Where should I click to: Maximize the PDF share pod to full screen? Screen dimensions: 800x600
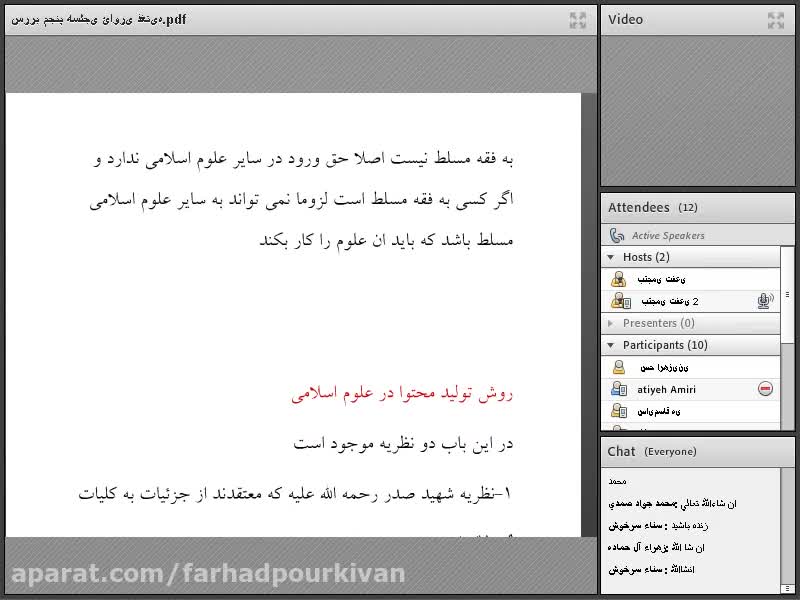click(x=577, y=20)
